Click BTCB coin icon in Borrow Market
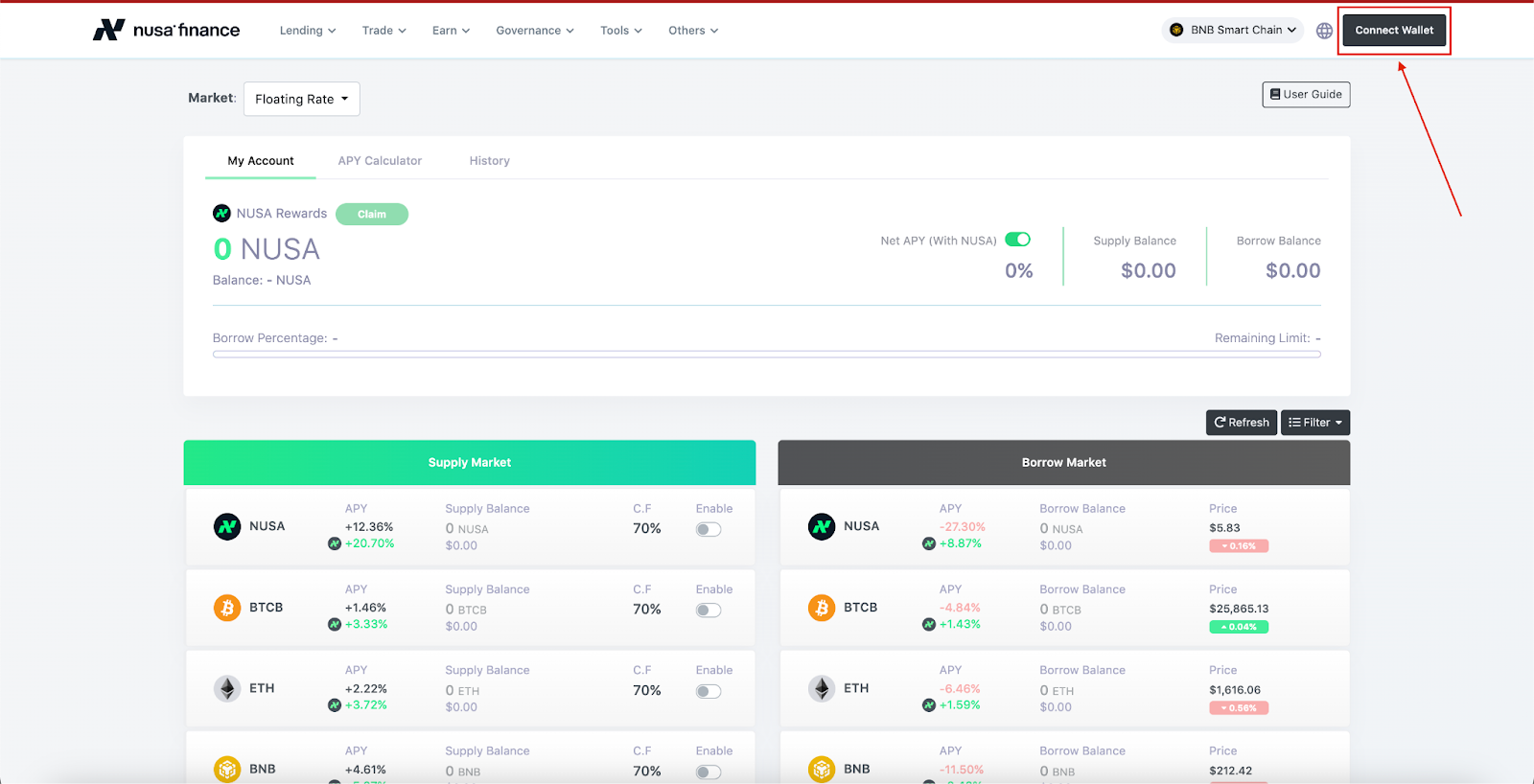1534x784 pixels. (x=822, y=608)
